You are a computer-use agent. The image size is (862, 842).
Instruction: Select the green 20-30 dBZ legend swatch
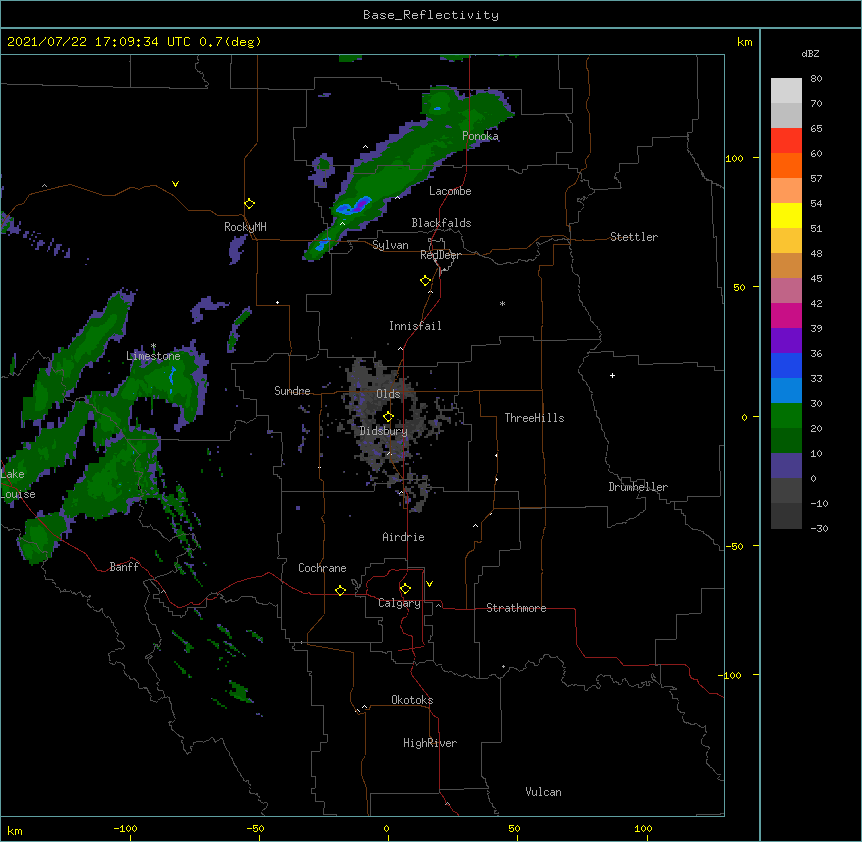(786, 416)
